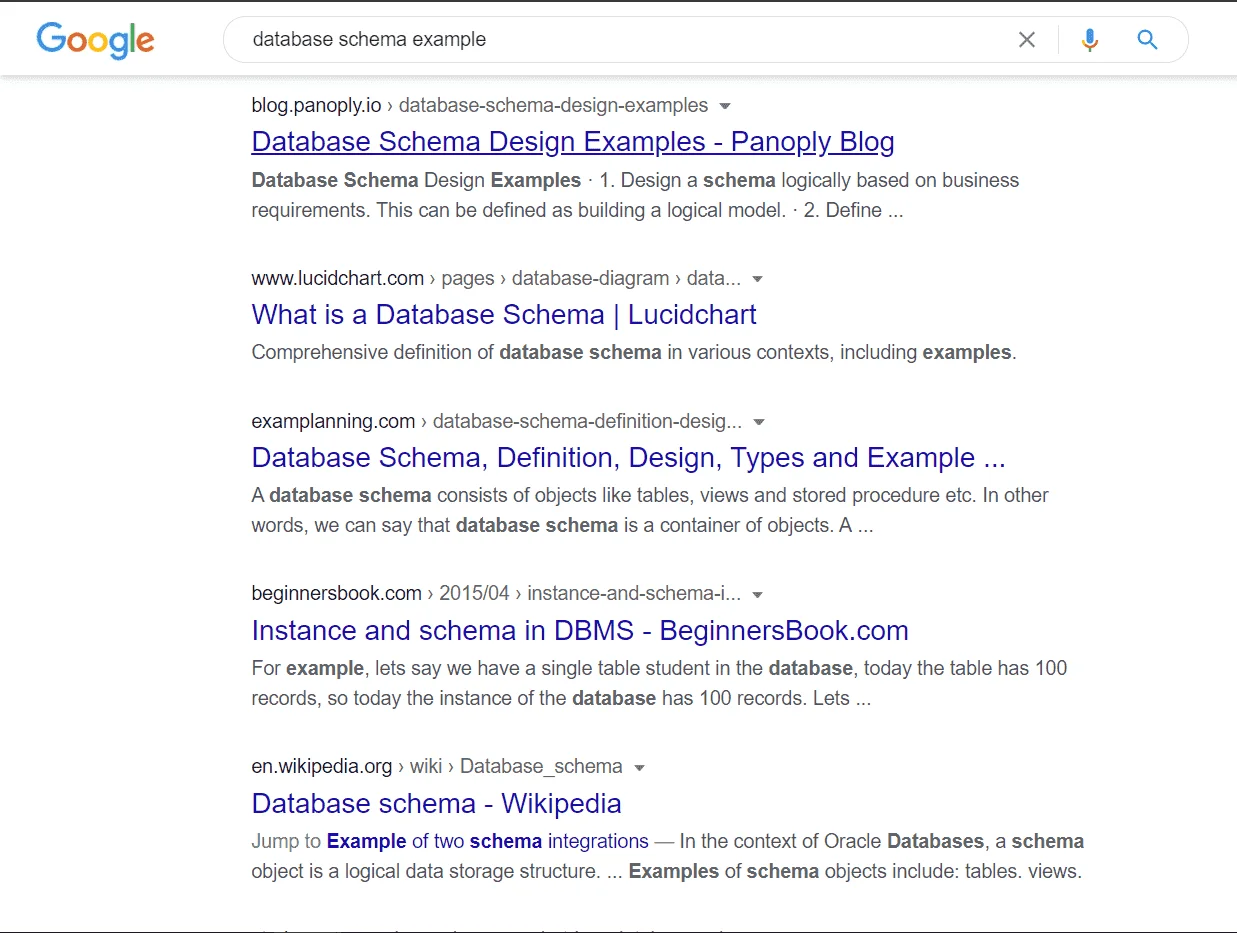The width and height of the screenshot is (1237, 933).
Task: Clear the search query with X icon
Action: [1027, 40]
